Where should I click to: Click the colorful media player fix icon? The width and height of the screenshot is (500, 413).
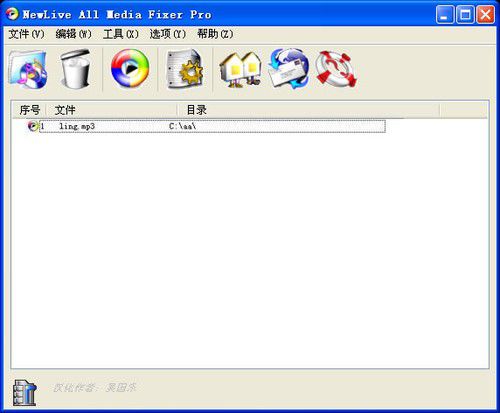pos(130,68)
